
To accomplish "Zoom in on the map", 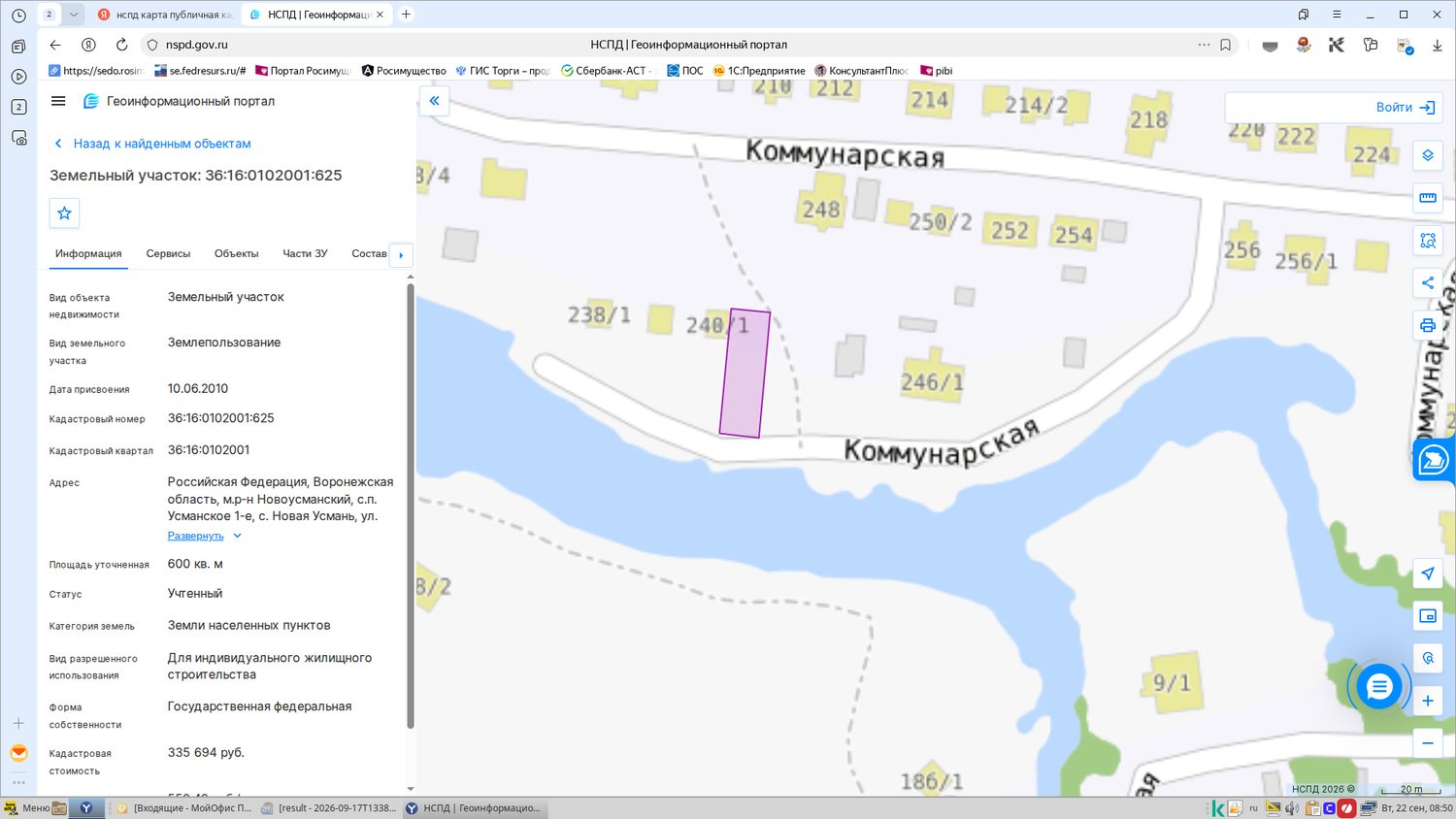I will pyautogui.click(x=1427, y=701).
